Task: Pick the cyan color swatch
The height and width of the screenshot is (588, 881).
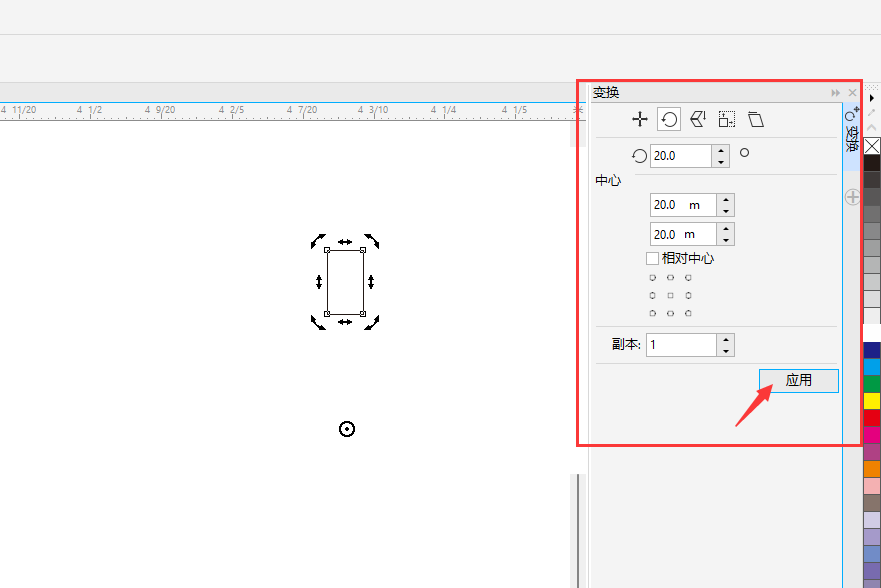Action: [872, 367]
